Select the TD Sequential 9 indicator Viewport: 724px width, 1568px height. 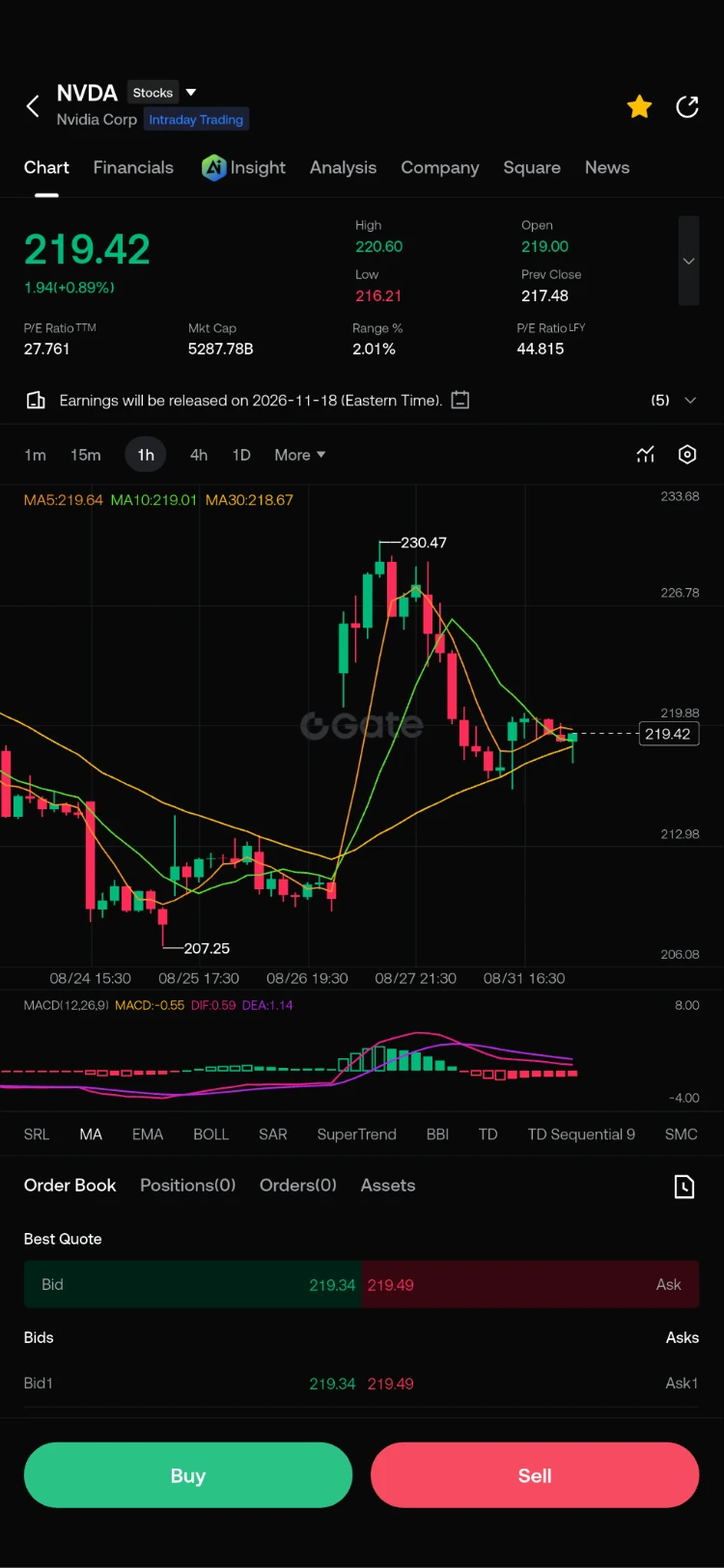click(x=581, y=1134)
